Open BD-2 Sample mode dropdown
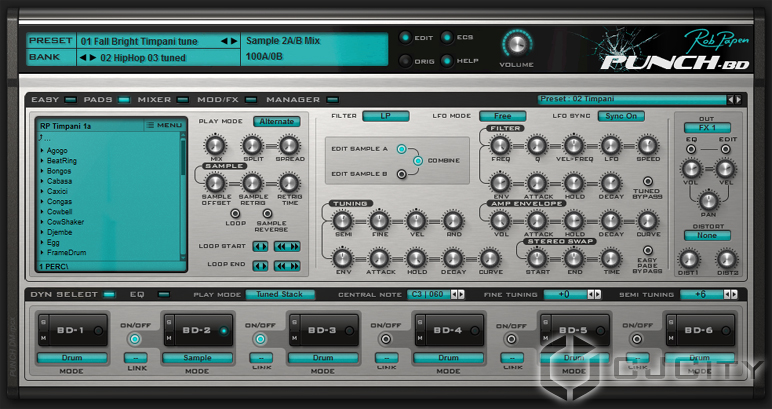Image resolution: width=772 pixels, height=409 pixels. pos(197,358)
